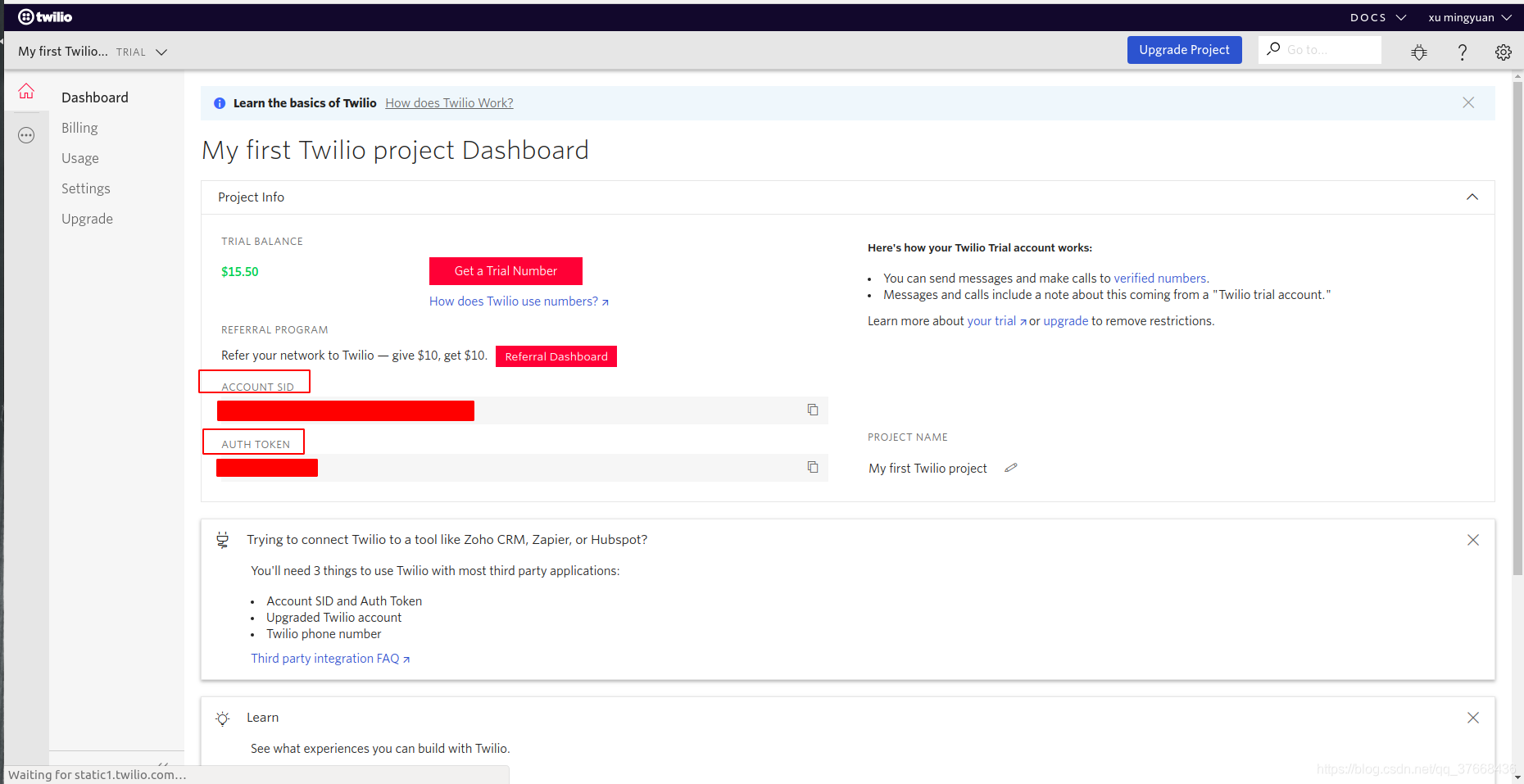Go to Billing in the sidebar

[79, 128]
